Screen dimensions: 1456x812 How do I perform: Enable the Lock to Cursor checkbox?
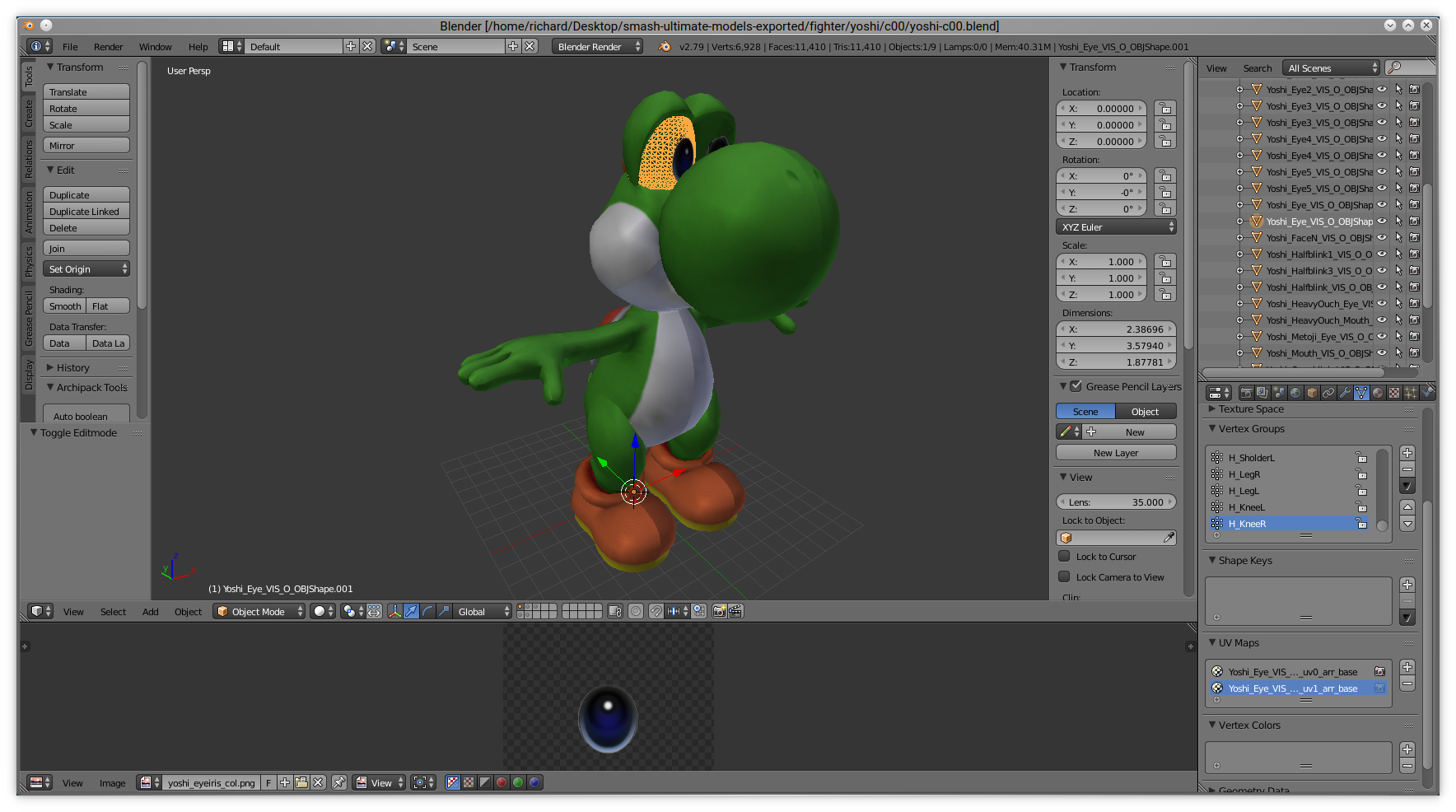click(x=1064, y=556)
